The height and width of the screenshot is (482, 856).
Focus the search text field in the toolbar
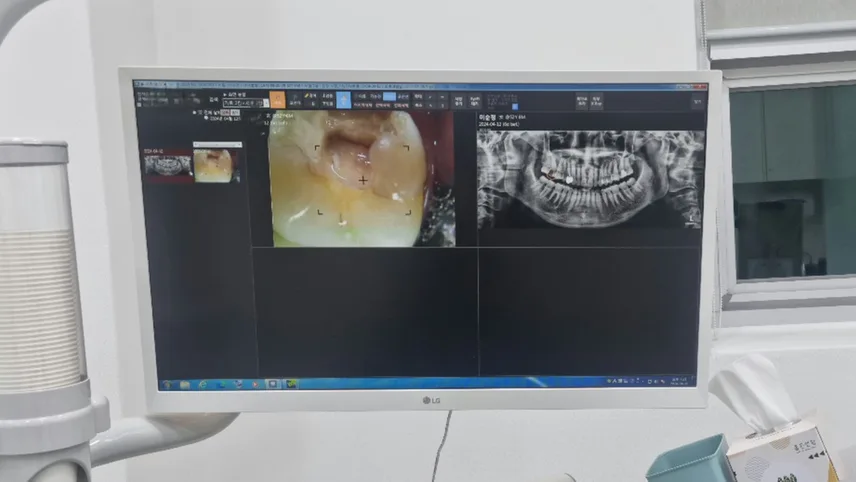(x=243, y=103)
